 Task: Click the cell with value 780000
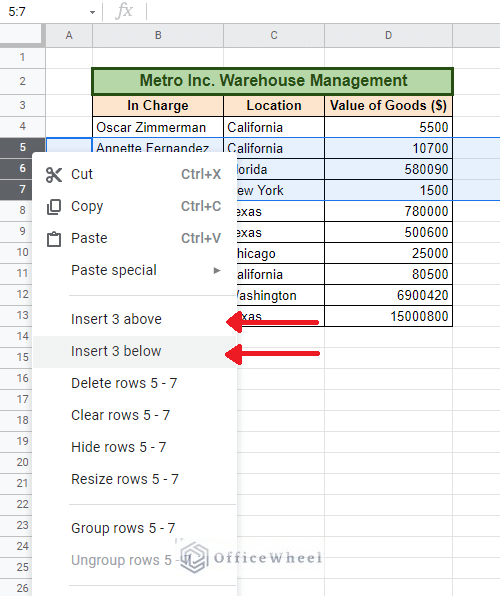coord(388,211)
